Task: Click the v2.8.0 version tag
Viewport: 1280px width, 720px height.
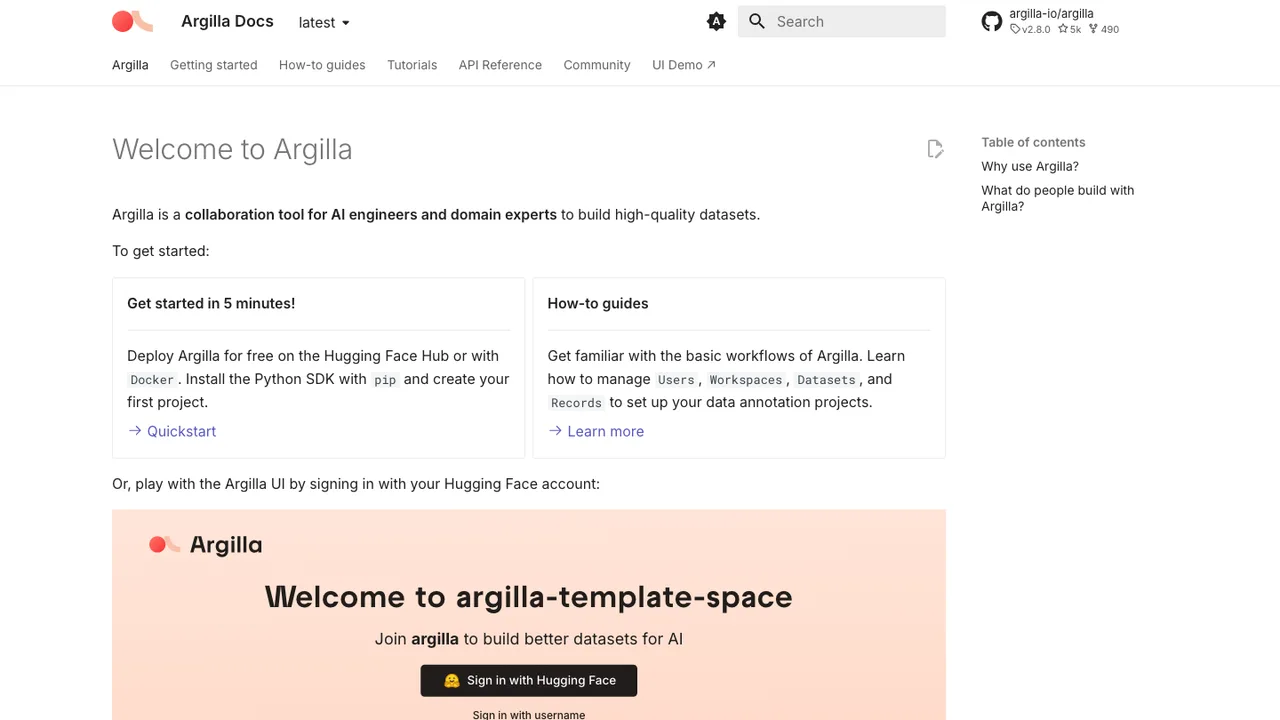Action: [1030, 30]
